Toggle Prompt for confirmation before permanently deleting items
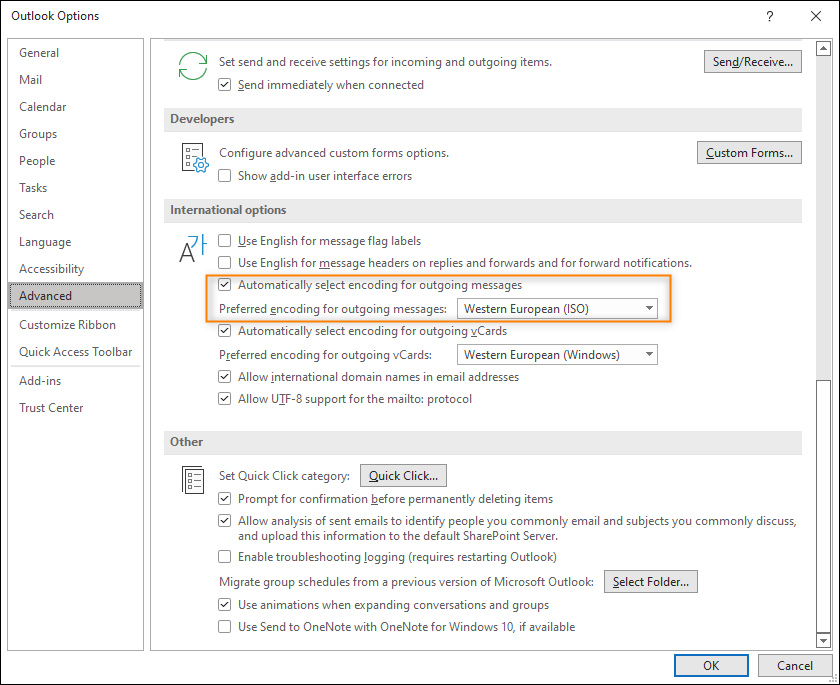 click(x=224, y=499)
